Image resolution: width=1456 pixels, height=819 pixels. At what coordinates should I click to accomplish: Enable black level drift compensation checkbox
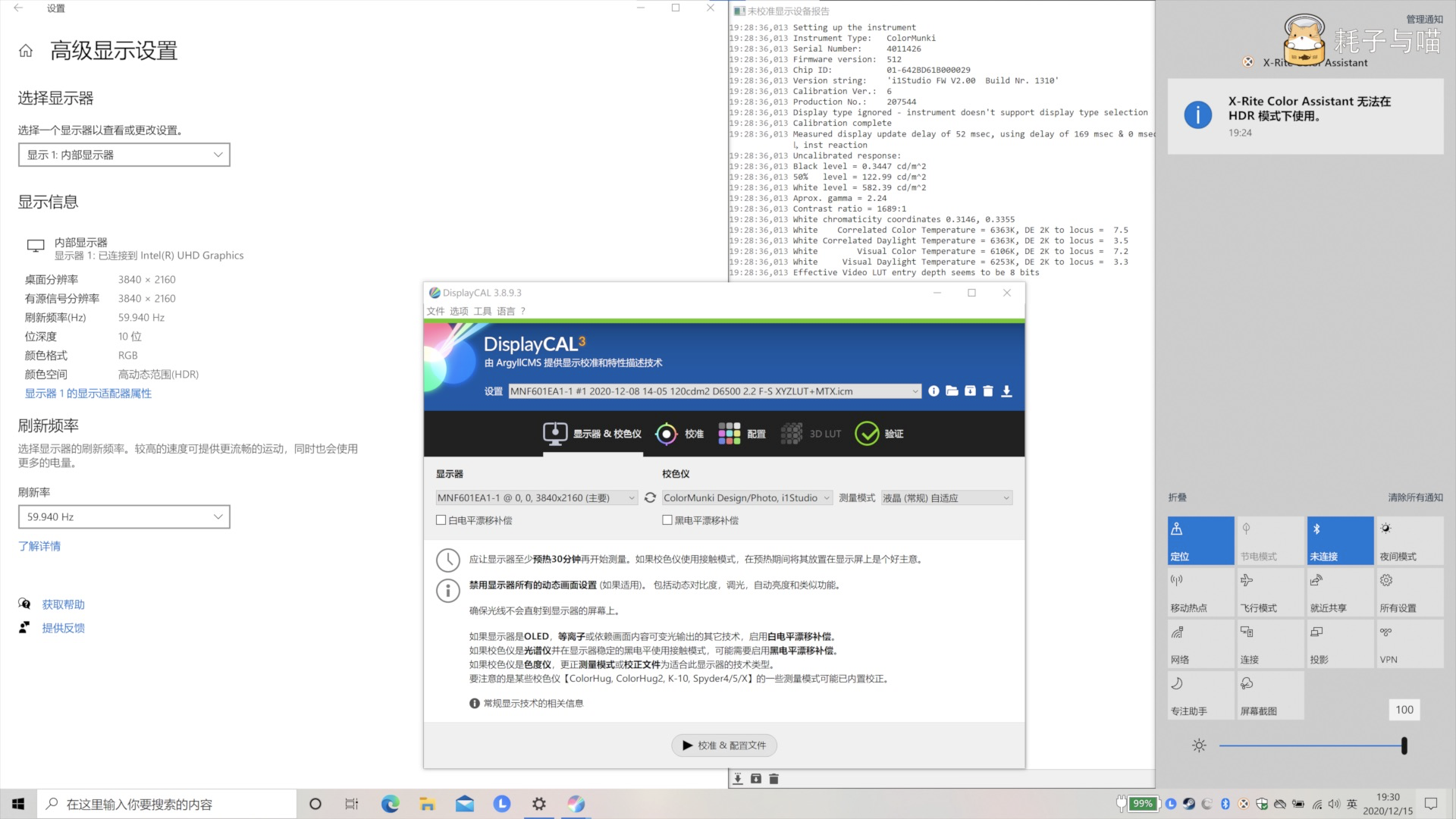click(x=667, y=520)
